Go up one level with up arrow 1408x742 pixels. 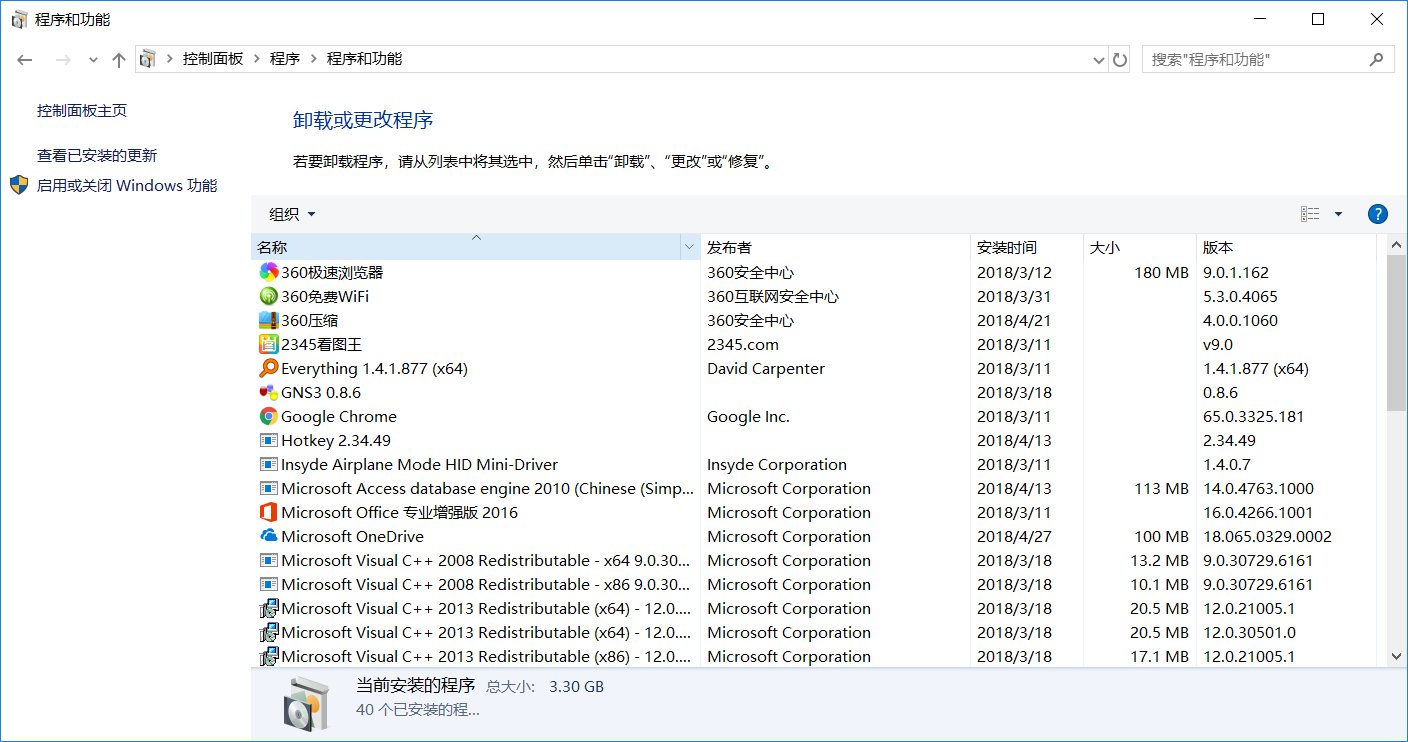pyautogui.click(x=119, y=60)
